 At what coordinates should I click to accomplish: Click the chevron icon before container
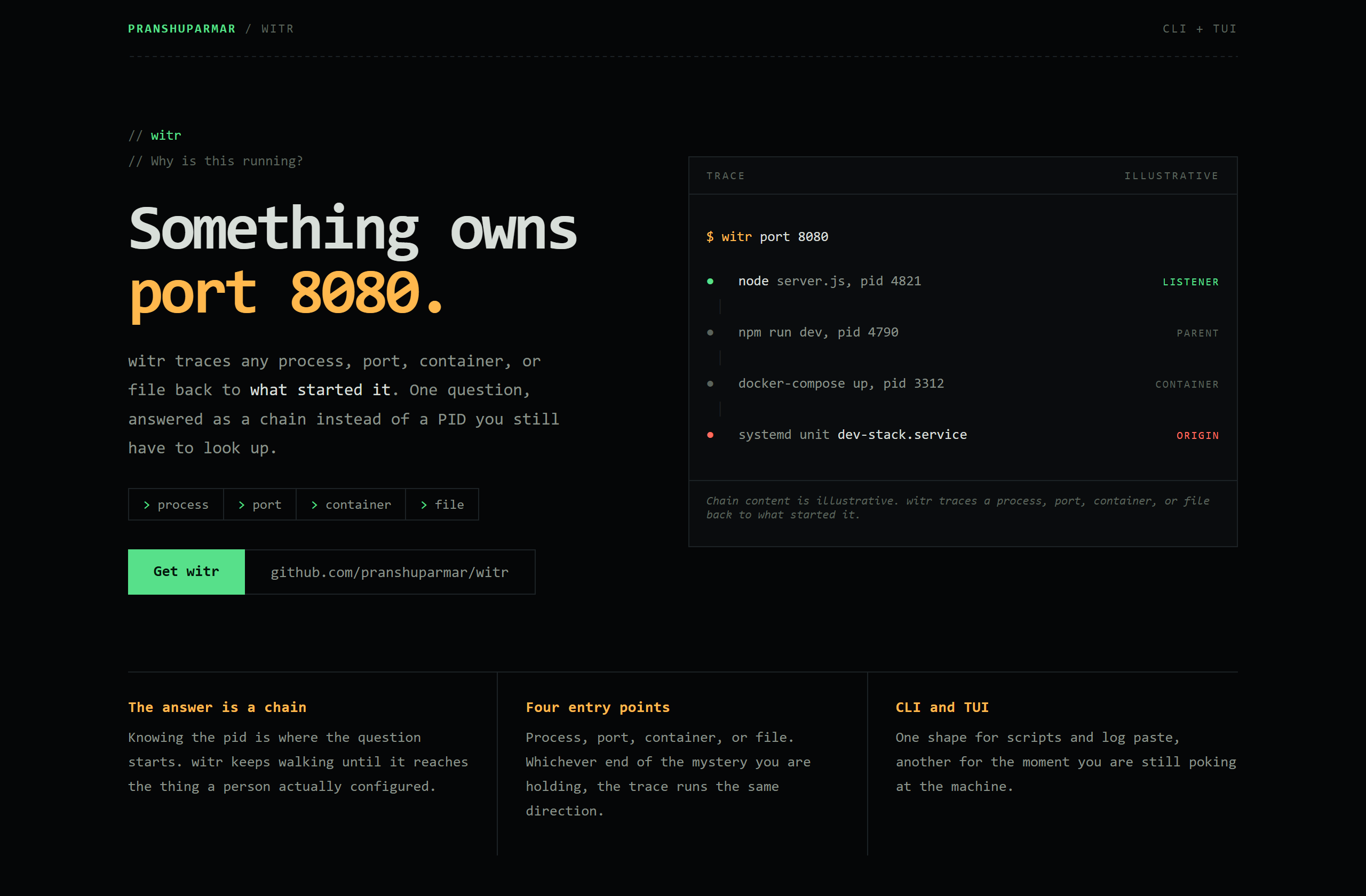tap(314, 505)
